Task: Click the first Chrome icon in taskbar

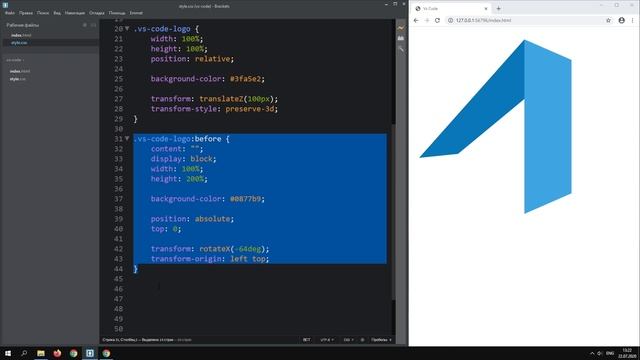Action: [x=73, y=353]
